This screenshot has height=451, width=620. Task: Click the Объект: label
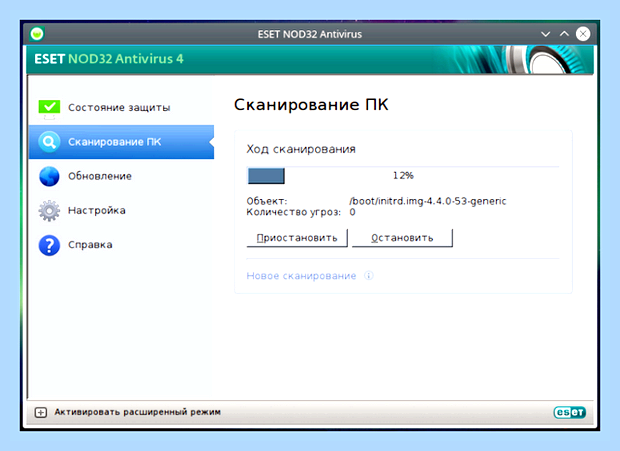(x=267, y=201)
